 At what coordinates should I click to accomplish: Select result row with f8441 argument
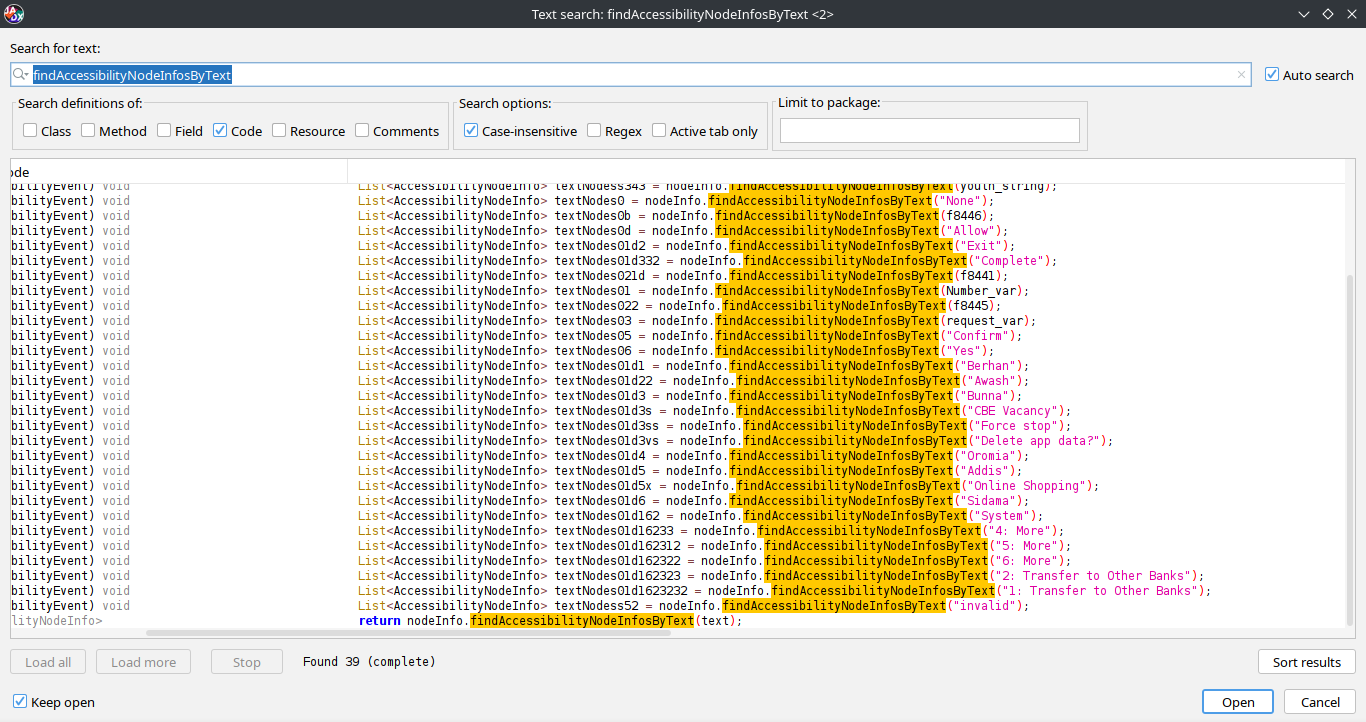(x=678, y=275)
